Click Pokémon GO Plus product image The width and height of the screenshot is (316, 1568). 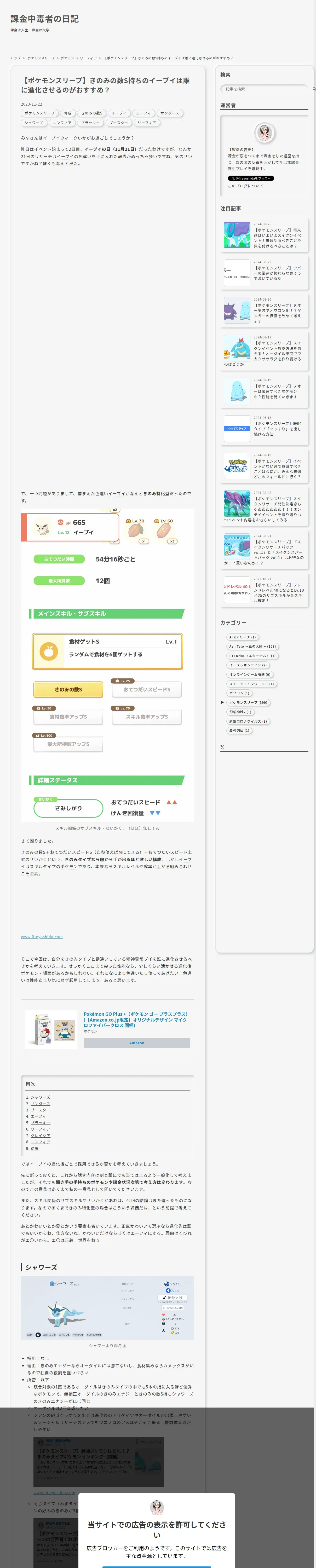(51, 1030)
